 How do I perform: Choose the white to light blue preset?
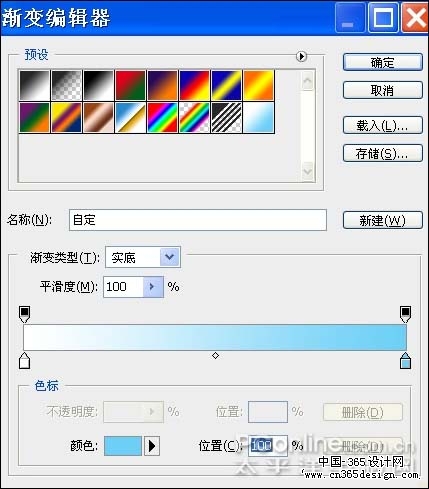pos(258,118)
